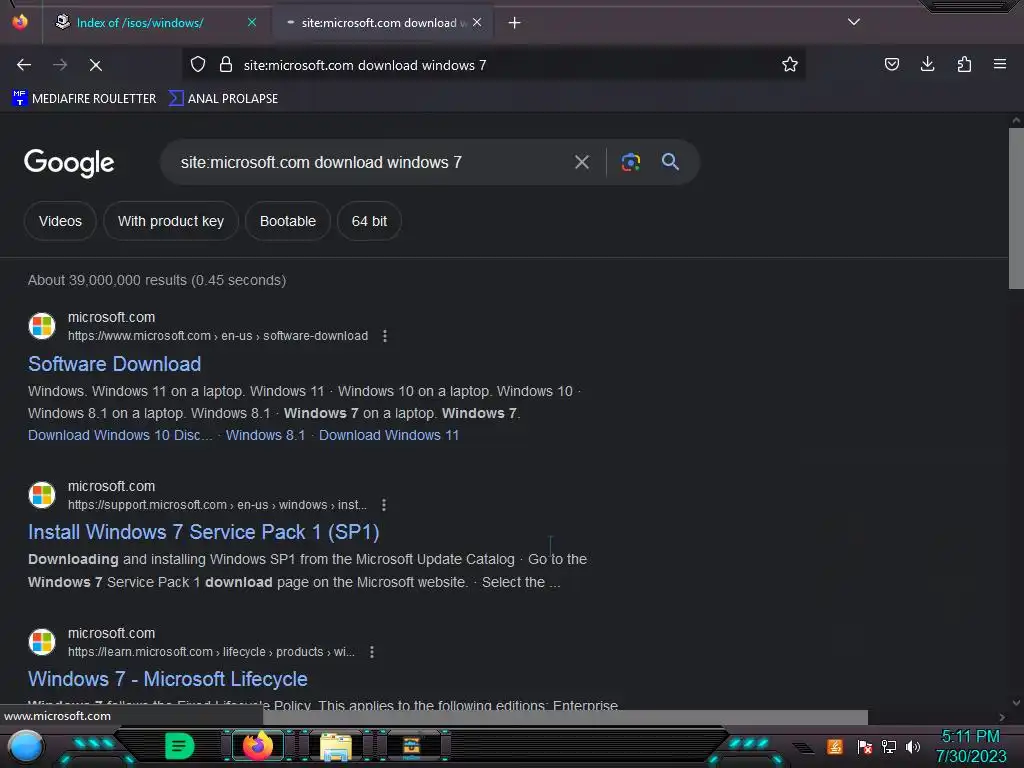Click the vertical page scrollbar thumb
Screen dimensions: 1024x768
pyautogui.click(x=1016, y=208)
